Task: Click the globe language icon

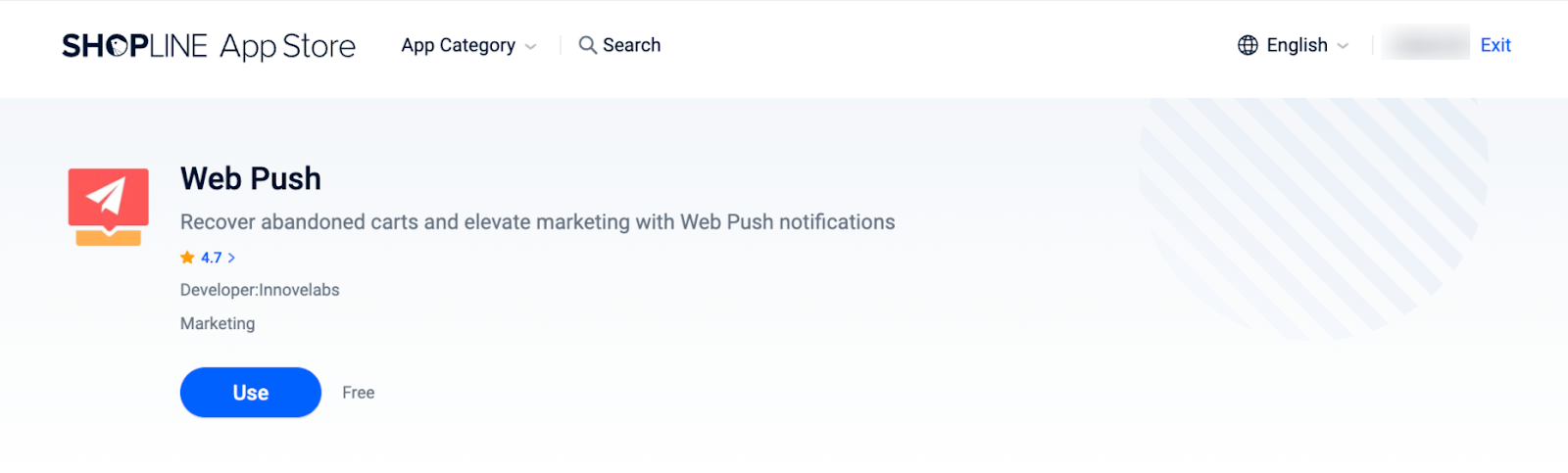Action: click(x=1248, y=45)
